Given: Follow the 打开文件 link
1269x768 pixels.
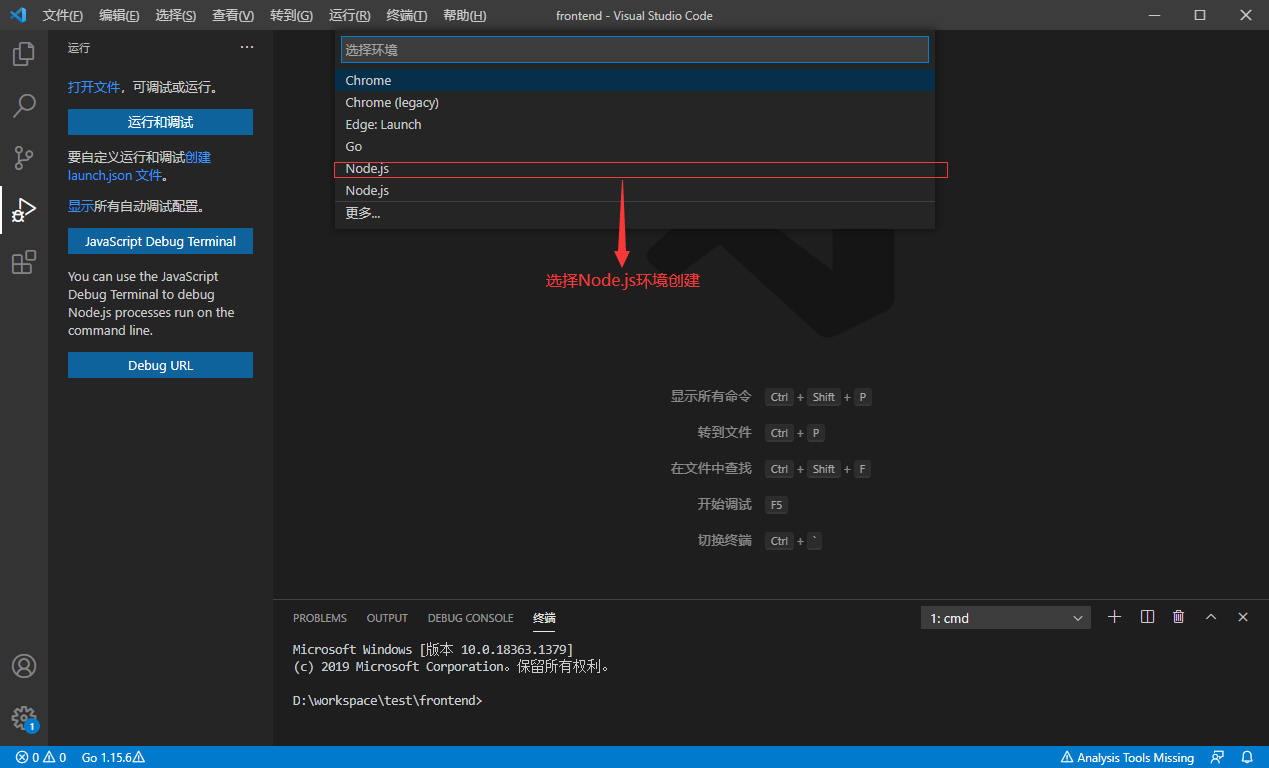Looking at the screenshot, I should pyautogui.click(x=94, y=87).
